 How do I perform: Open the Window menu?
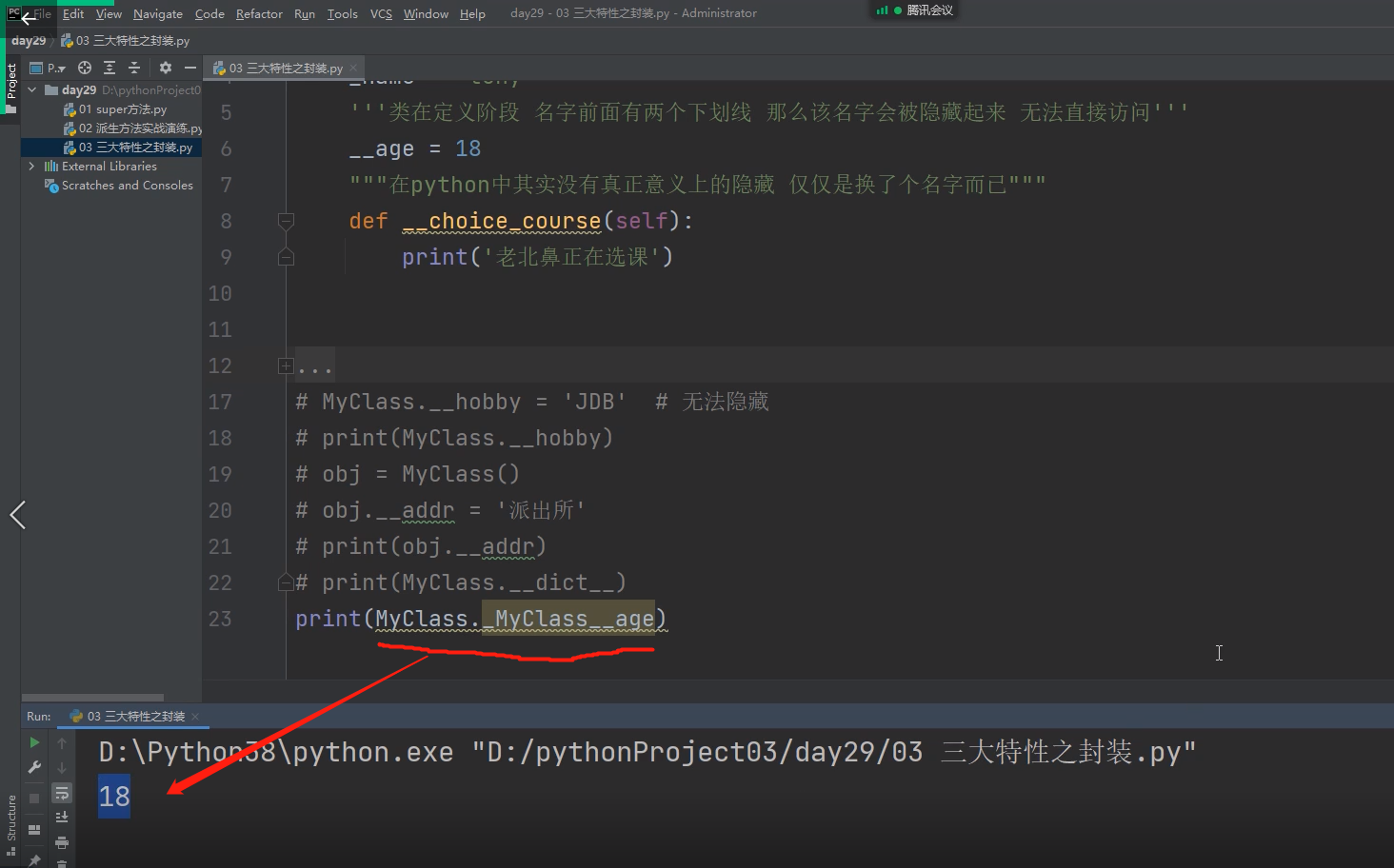(426, 13)
